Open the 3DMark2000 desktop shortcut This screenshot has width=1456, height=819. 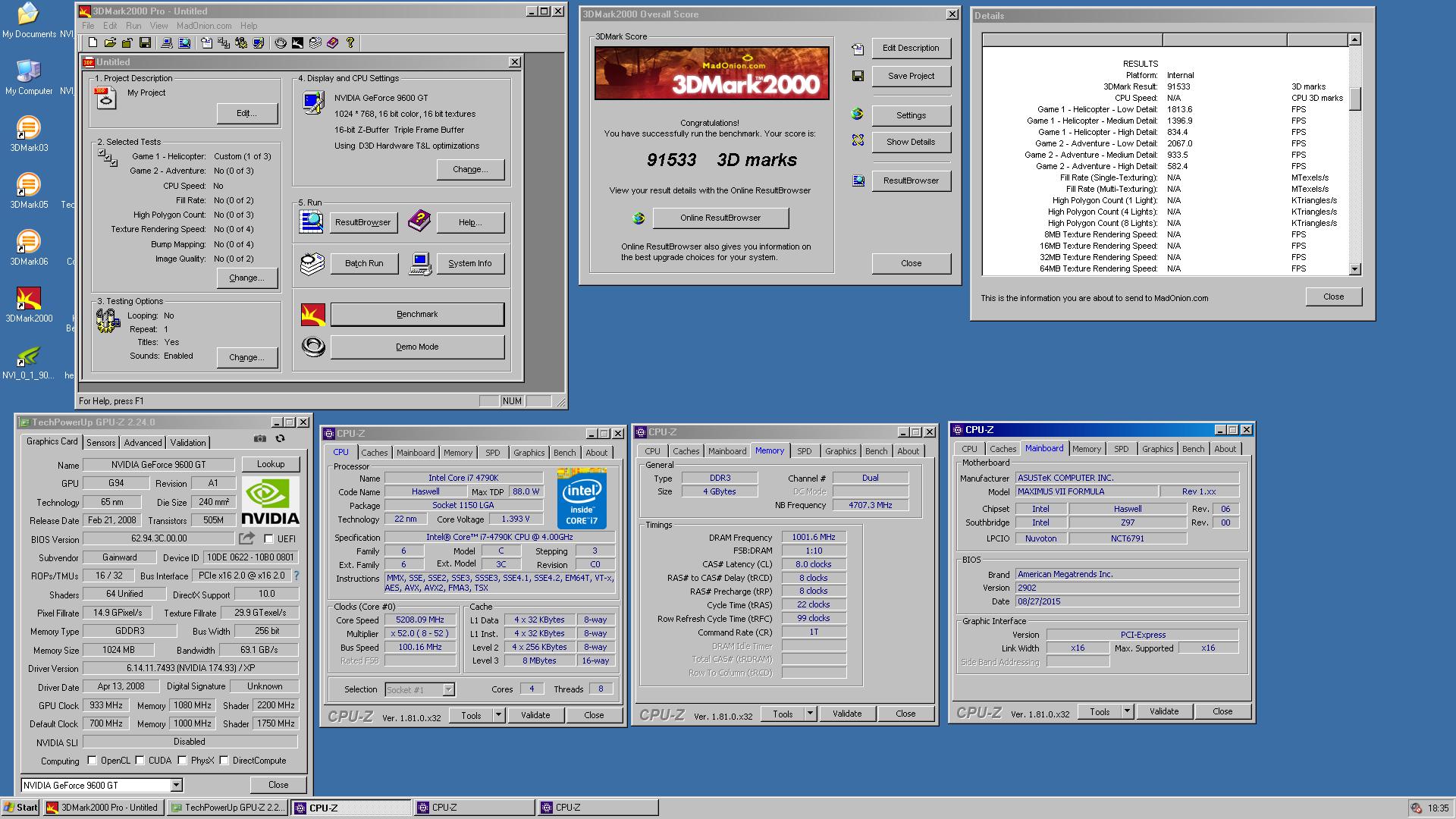(x=29, y=303)
